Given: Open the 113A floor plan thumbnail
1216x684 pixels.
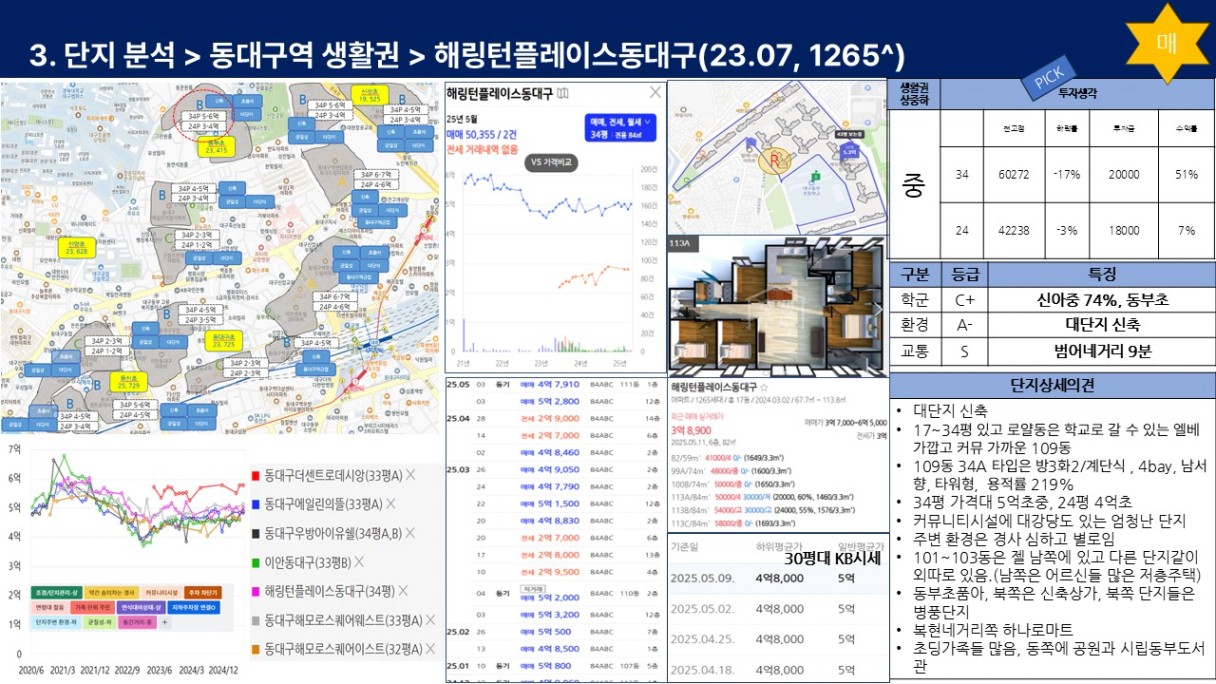Looking at the screenshot, I should (x=777, y=308).
